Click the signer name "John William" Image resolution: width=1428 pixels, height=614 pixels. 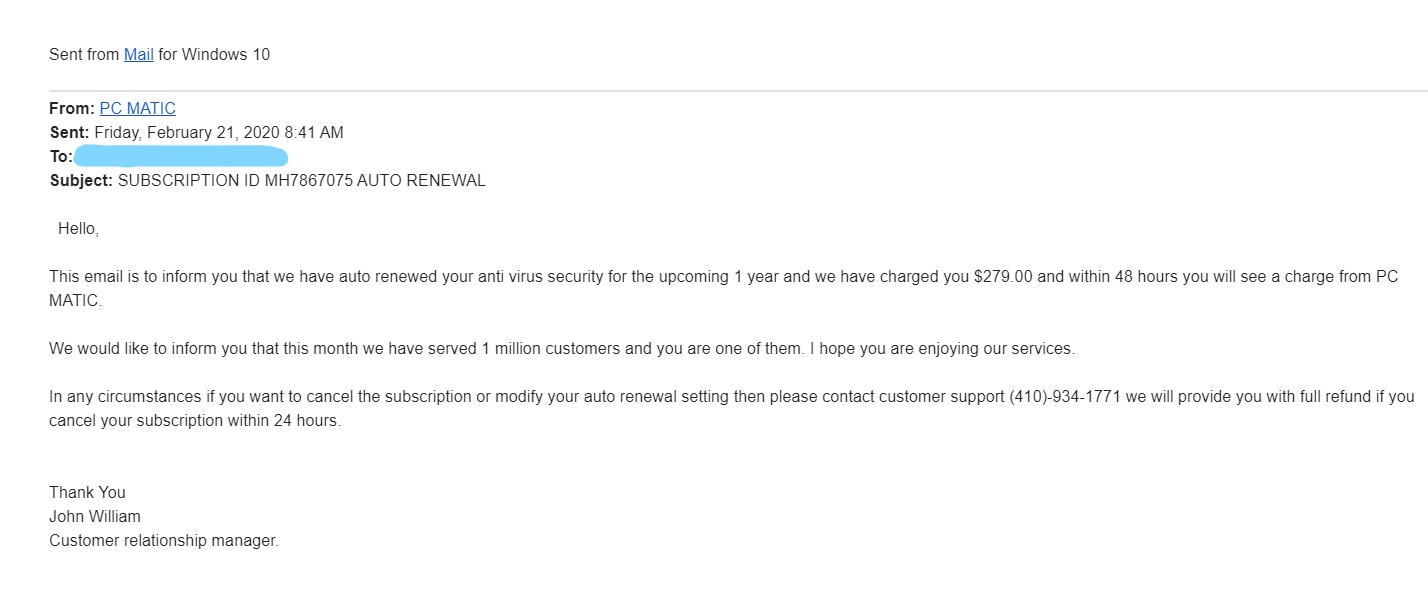pos(95,516)
